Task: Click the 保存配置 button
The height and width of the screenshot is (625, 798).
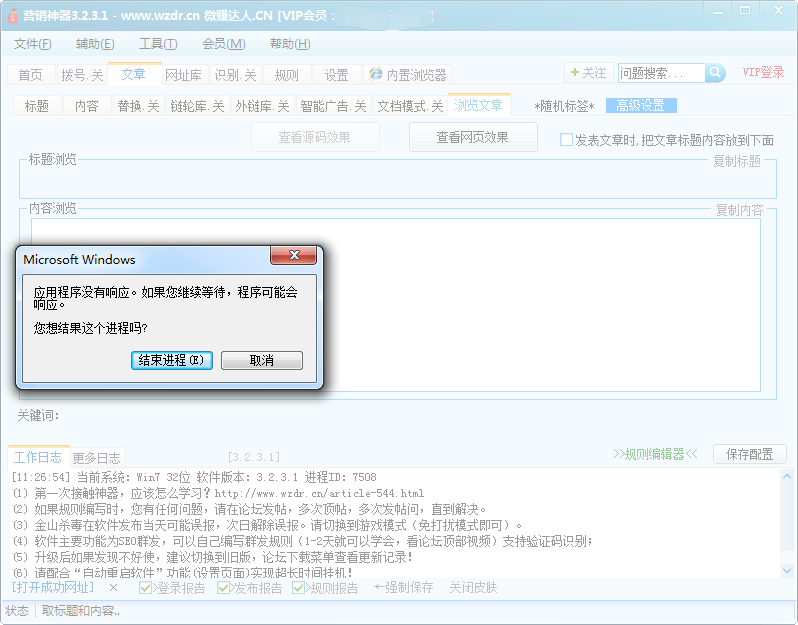Action: point(750,453)
